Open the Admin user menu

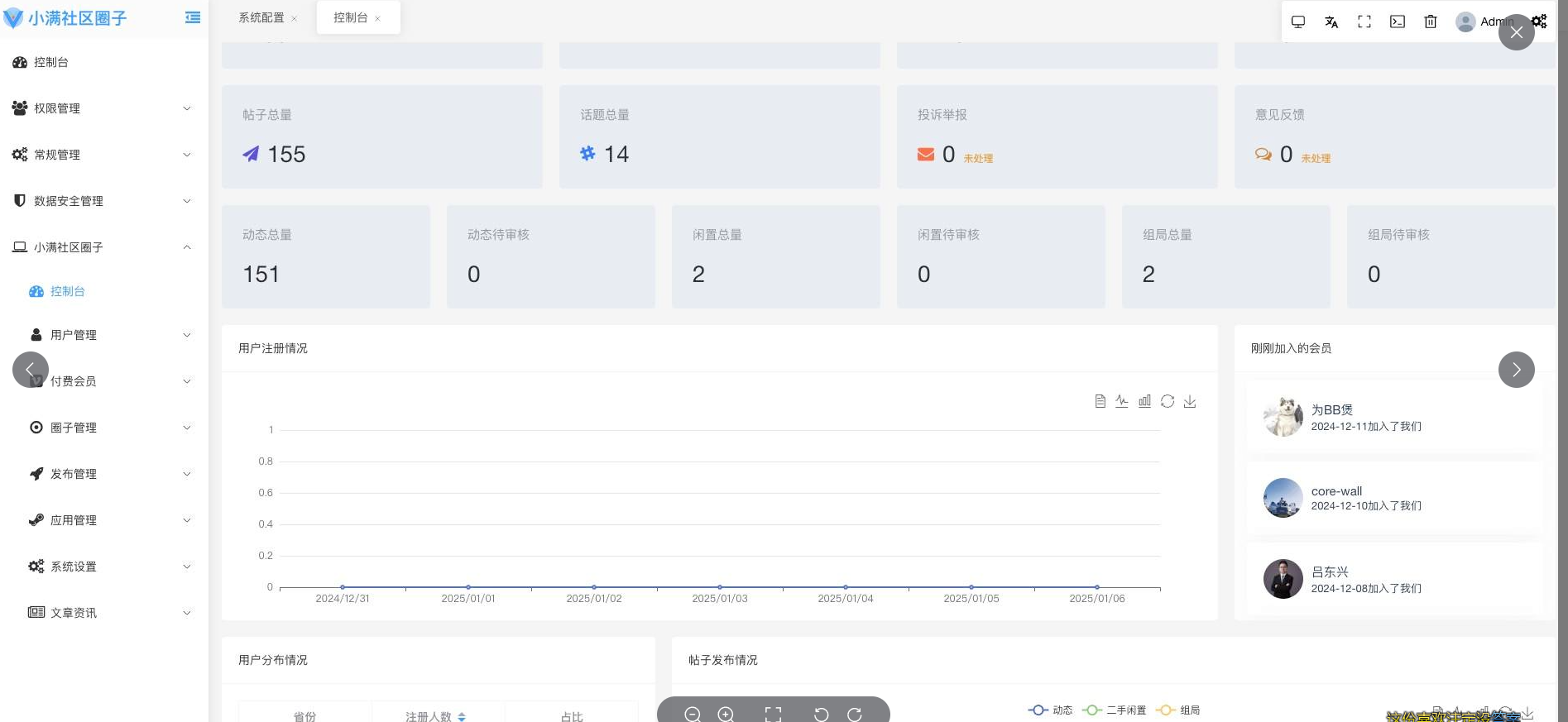click(1486, 22)
